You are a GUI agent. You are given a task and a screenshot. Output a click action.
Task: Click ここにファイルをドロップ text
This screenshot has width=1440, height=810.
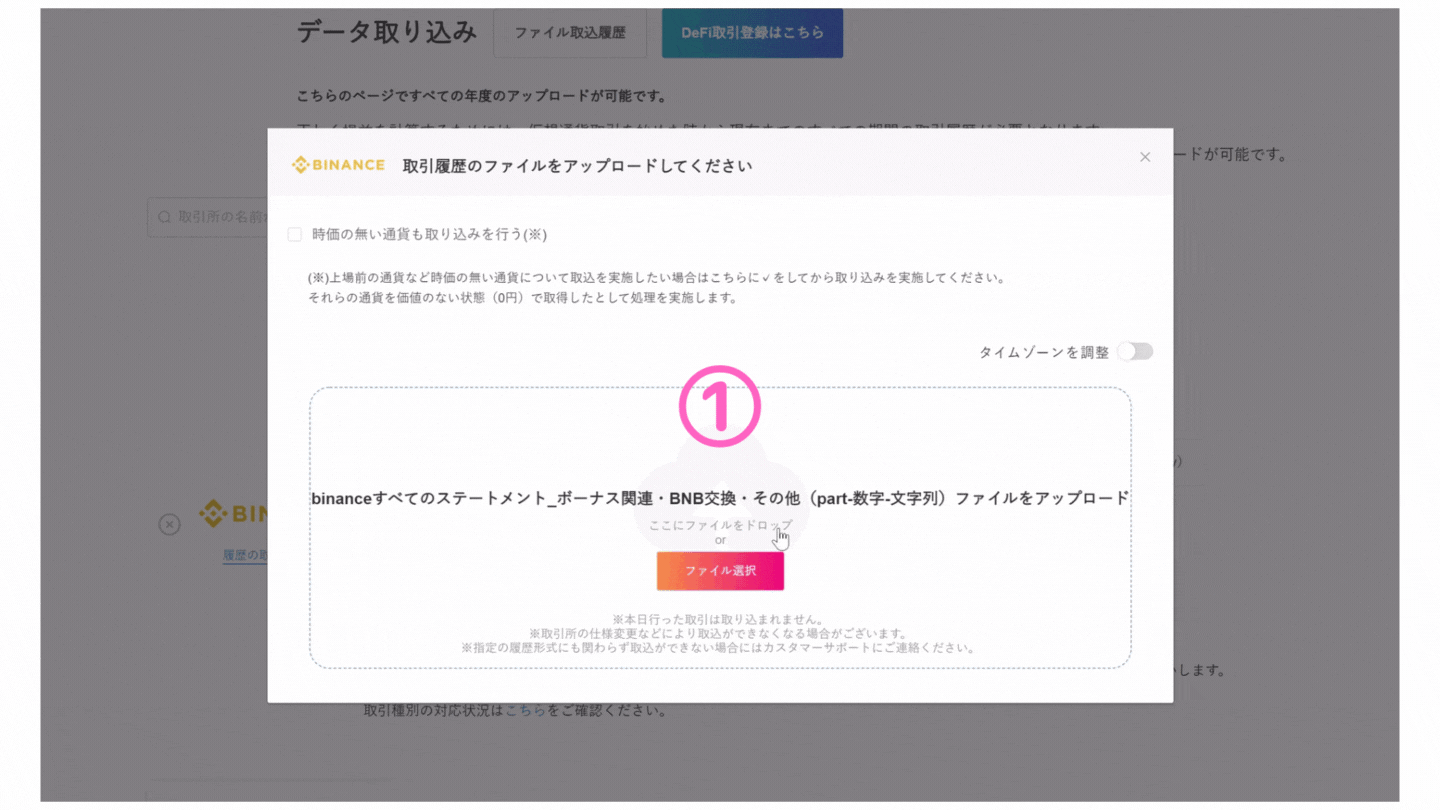point(720,525)
